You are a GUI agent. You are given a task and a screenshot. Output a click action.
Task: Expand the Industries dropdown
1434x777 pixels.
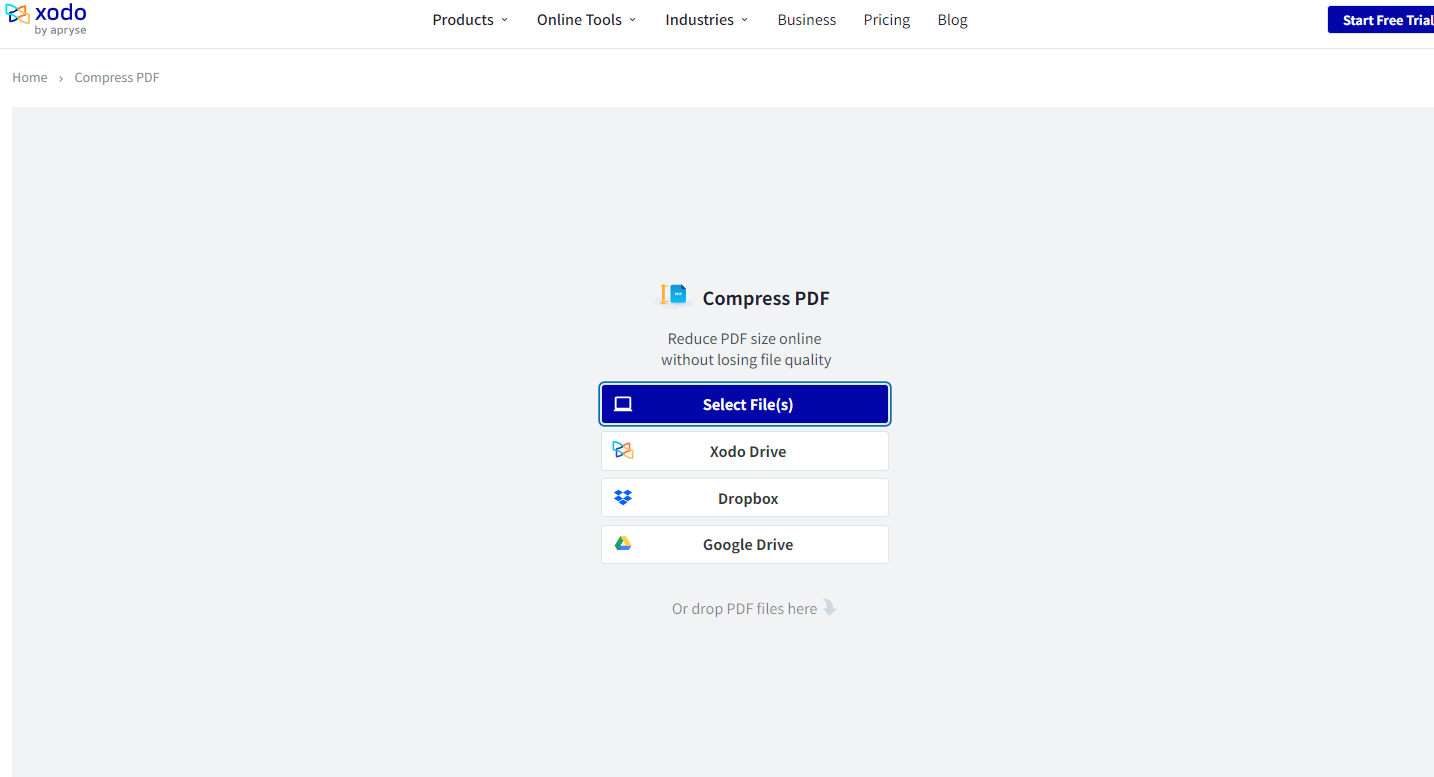[x=706, y=20]
